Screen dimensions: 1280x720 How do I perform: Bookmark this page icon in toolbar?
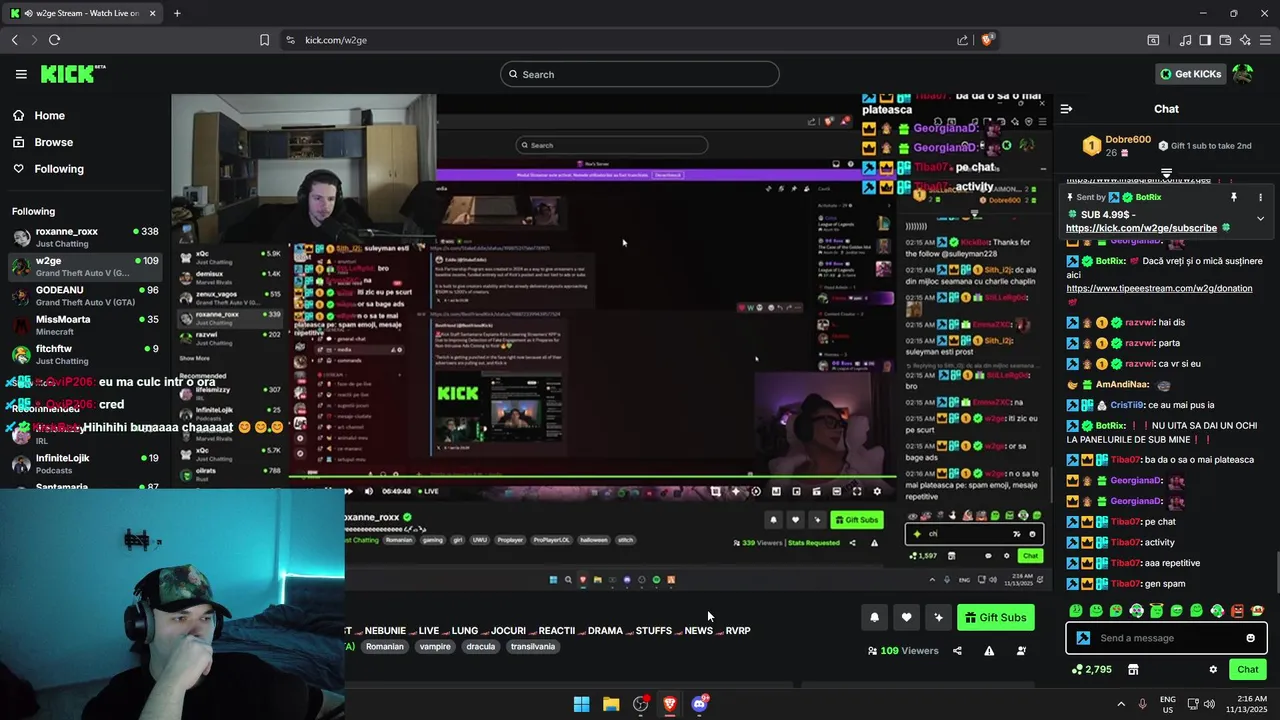click(x=264, y=40)
